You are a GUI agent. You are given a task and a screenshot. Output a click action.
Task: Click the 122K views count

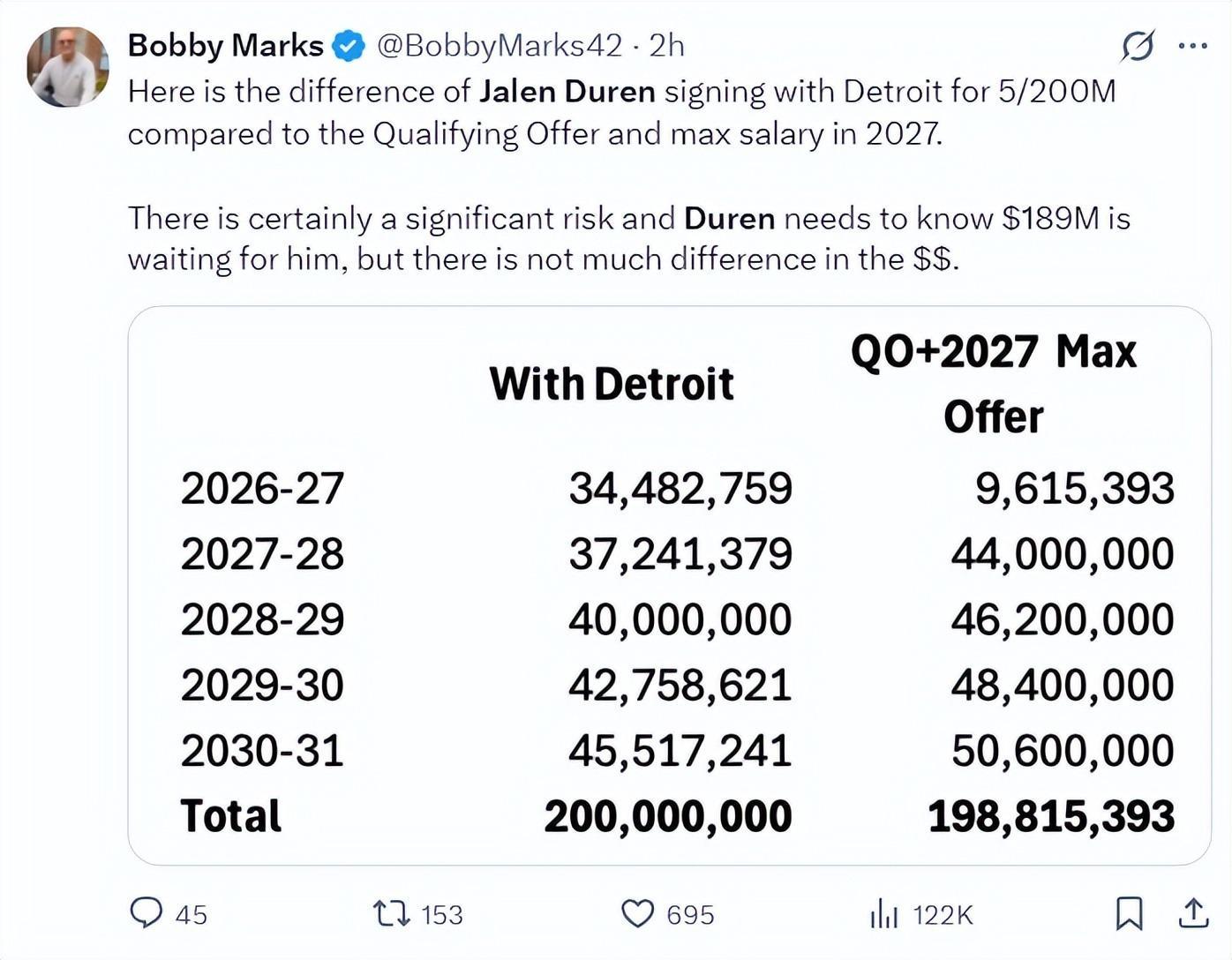pos(943,915)
